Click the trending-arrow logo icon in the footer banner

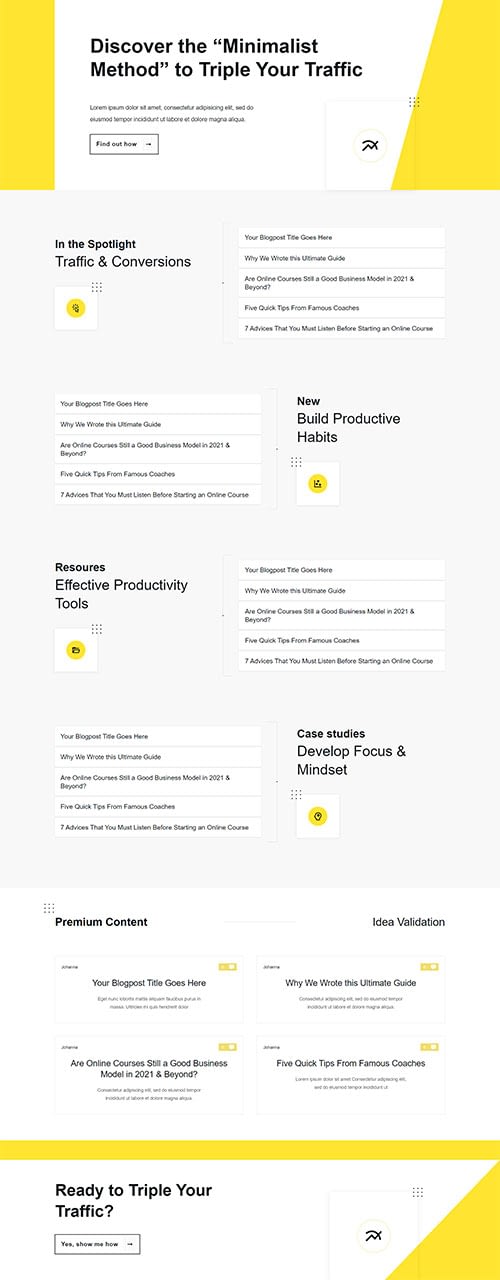pos(374,1236)
